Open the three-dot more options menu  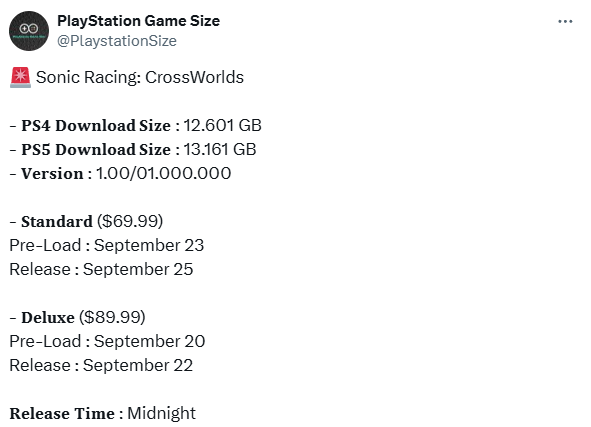(565, 21)
